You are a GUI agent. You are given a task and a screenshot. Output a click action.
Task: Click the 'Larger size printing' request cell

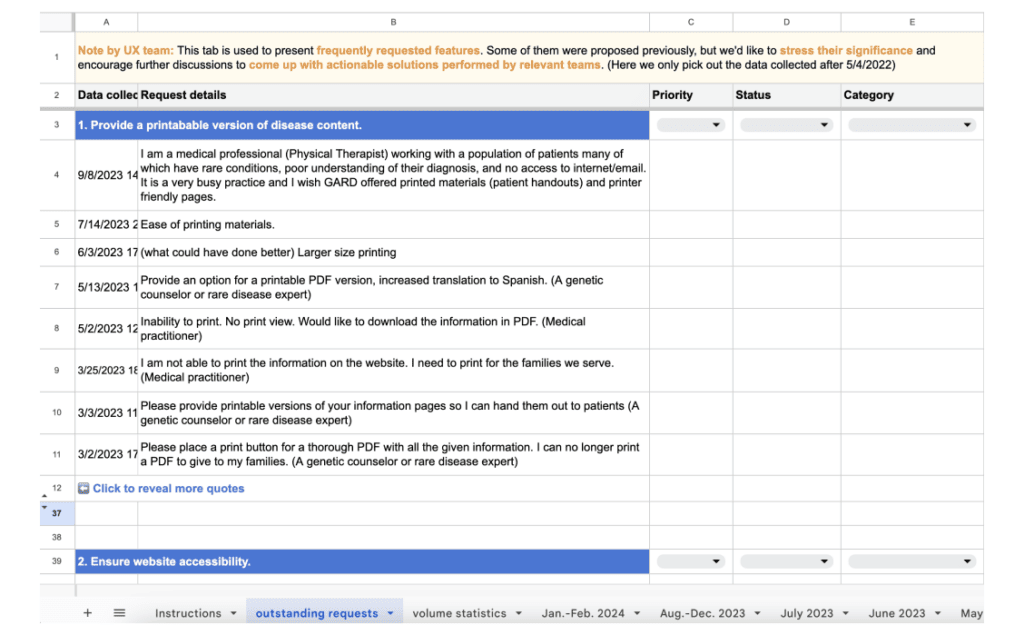tap(393, 252)
